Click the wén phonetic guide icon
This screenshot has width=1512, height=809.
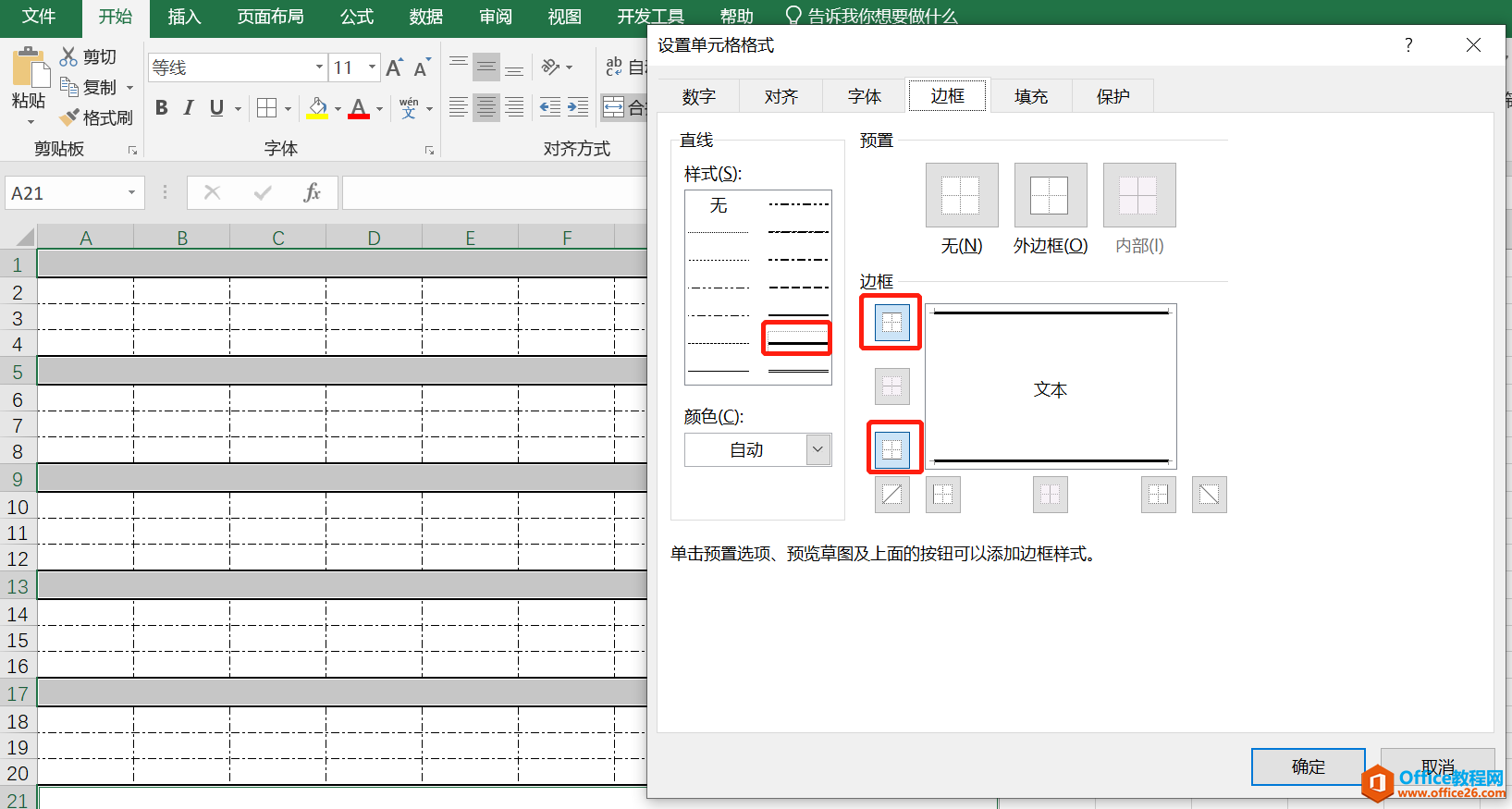[409, 108]
